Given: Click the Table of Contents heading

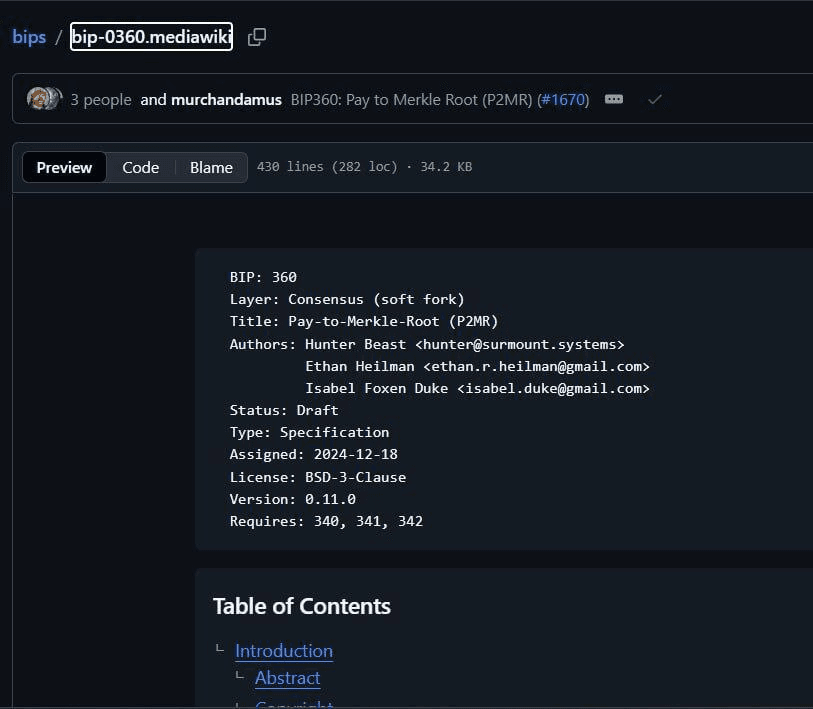Looking at the screenshot, I should coord(301,606).
